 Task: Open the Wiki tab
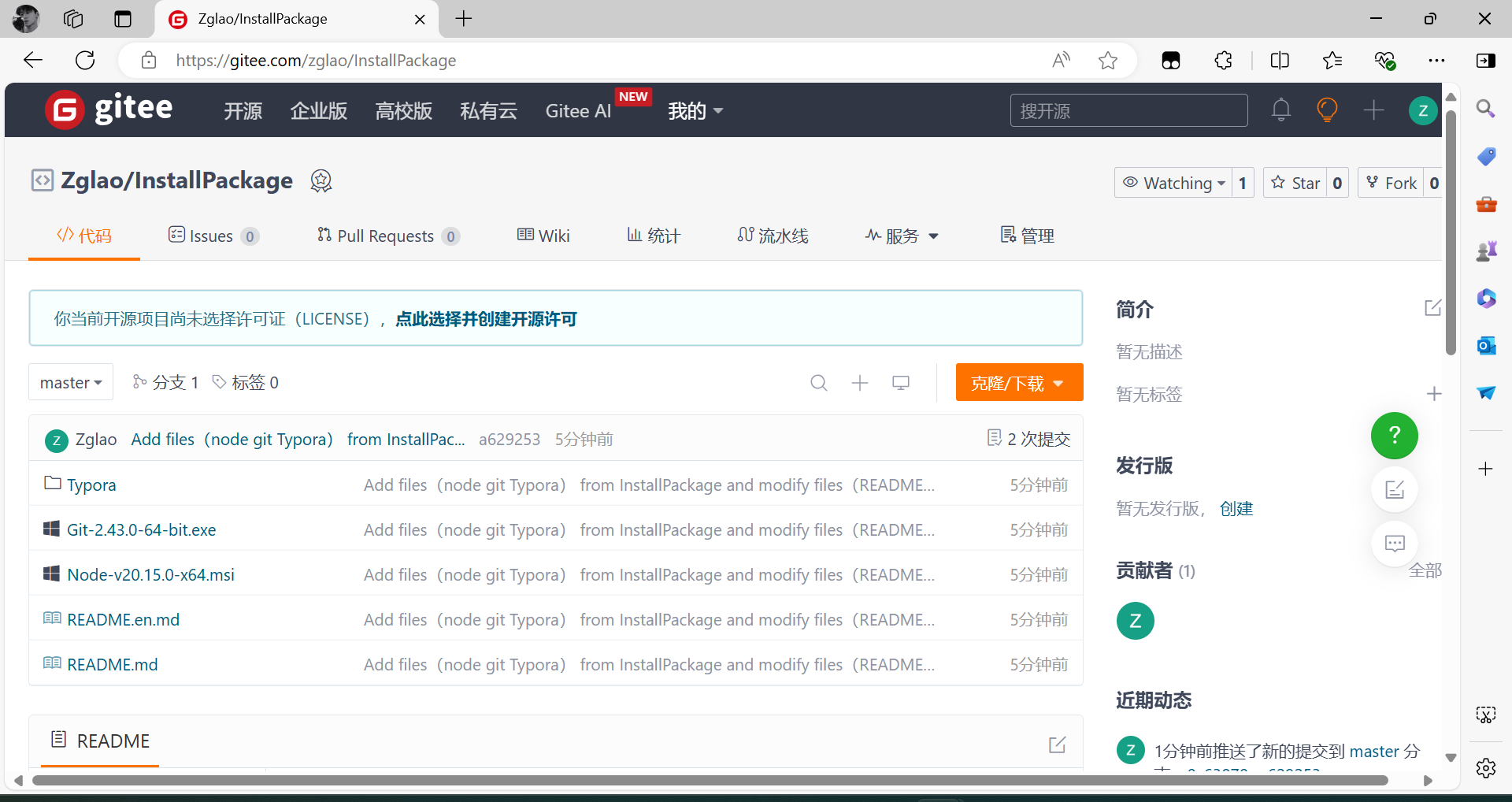pyautogui.click(x=543, y=236)
